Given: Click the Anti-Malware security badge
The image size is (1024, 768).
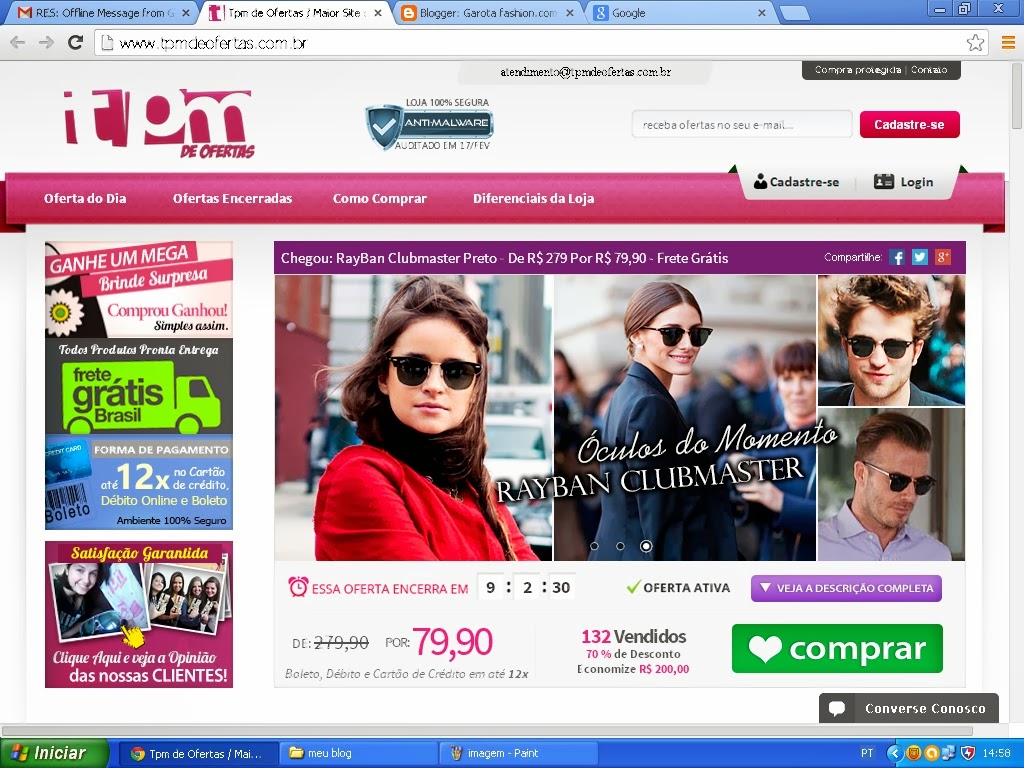Looking at the screenshot, I should pos(429,124).
